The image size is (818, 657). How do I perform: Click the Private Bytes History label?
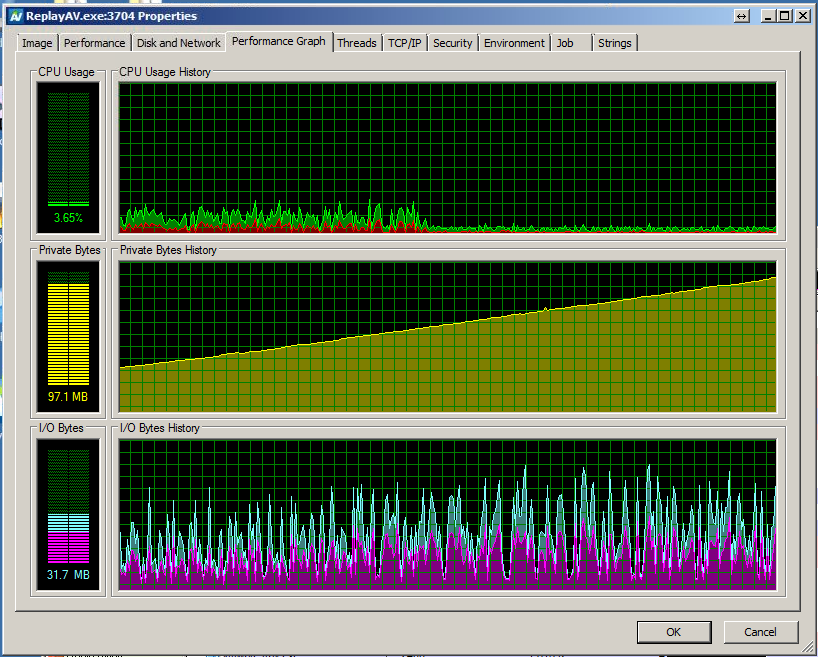coord(168,250)
